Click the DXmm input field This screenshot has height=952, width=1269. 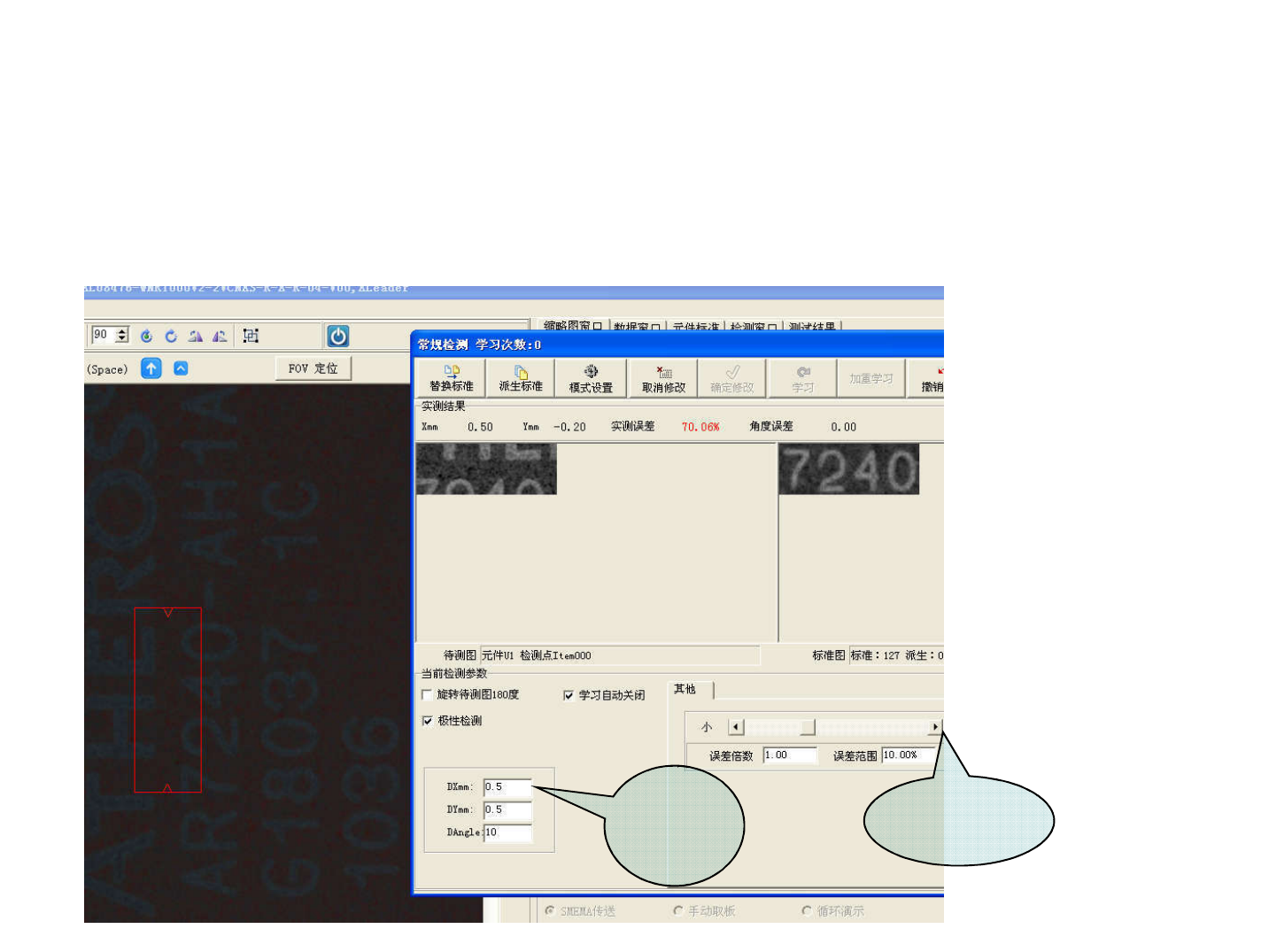coord(507,786)
